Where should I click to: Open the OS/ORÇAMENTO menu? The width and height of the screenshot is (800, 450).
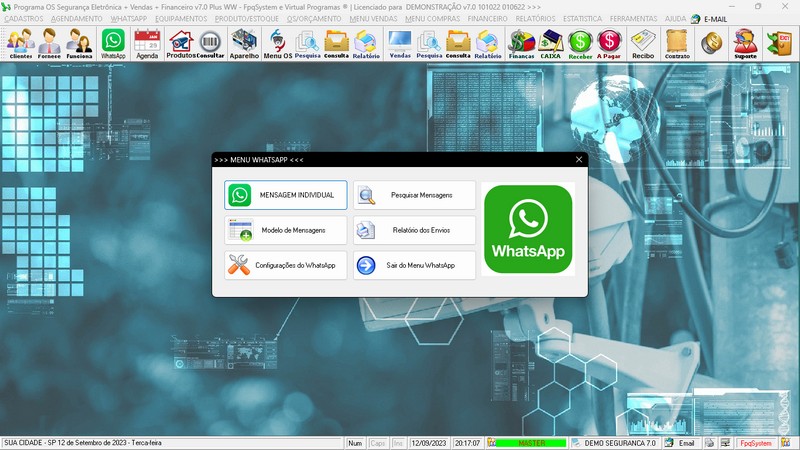[314, 19]
